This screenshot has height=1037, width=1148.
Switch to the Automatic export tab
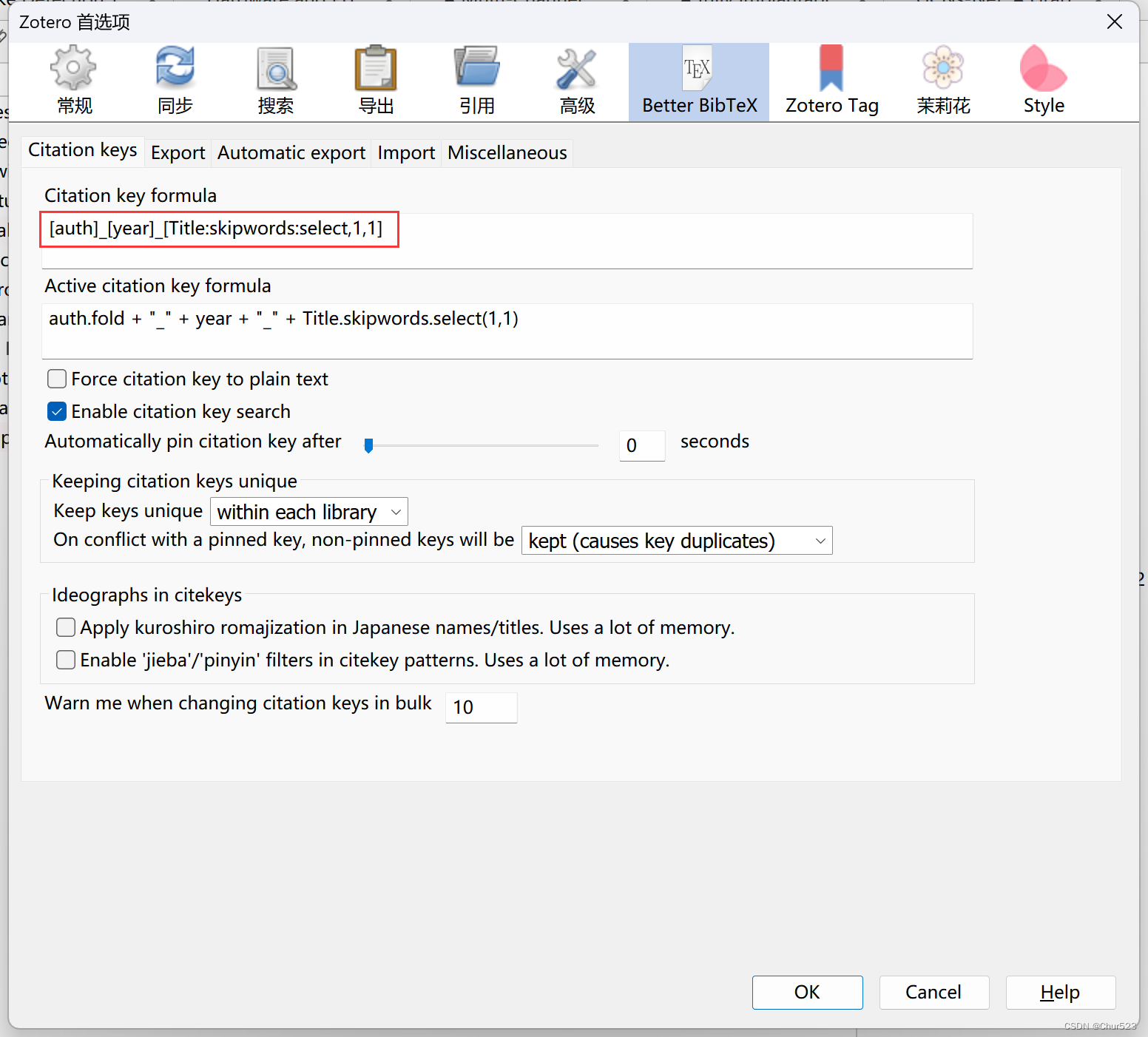tap(291, 153)
